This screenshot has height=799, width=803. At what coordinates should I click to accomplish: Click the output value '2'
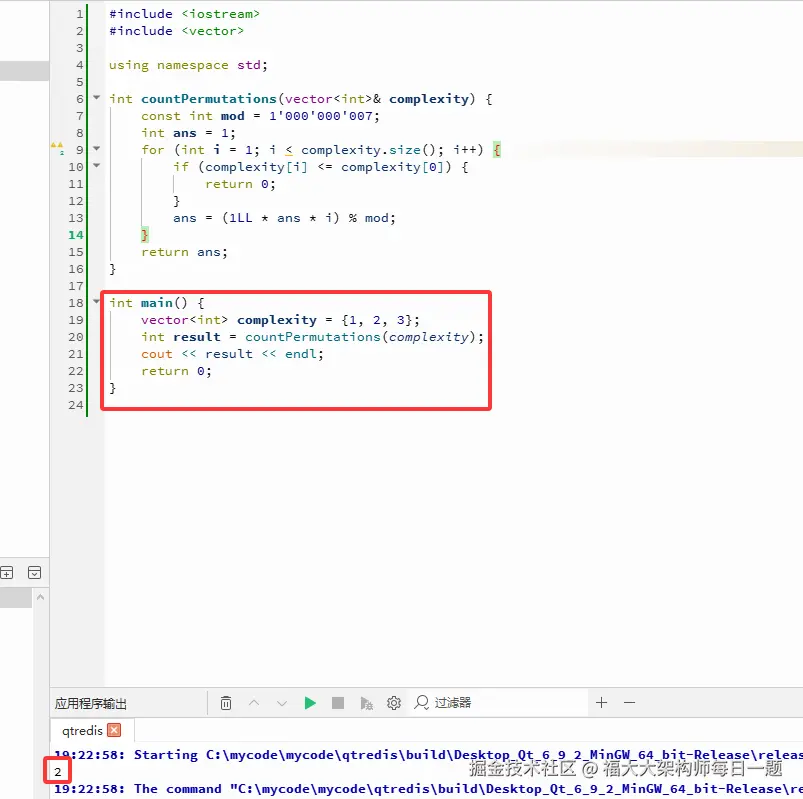57,771
